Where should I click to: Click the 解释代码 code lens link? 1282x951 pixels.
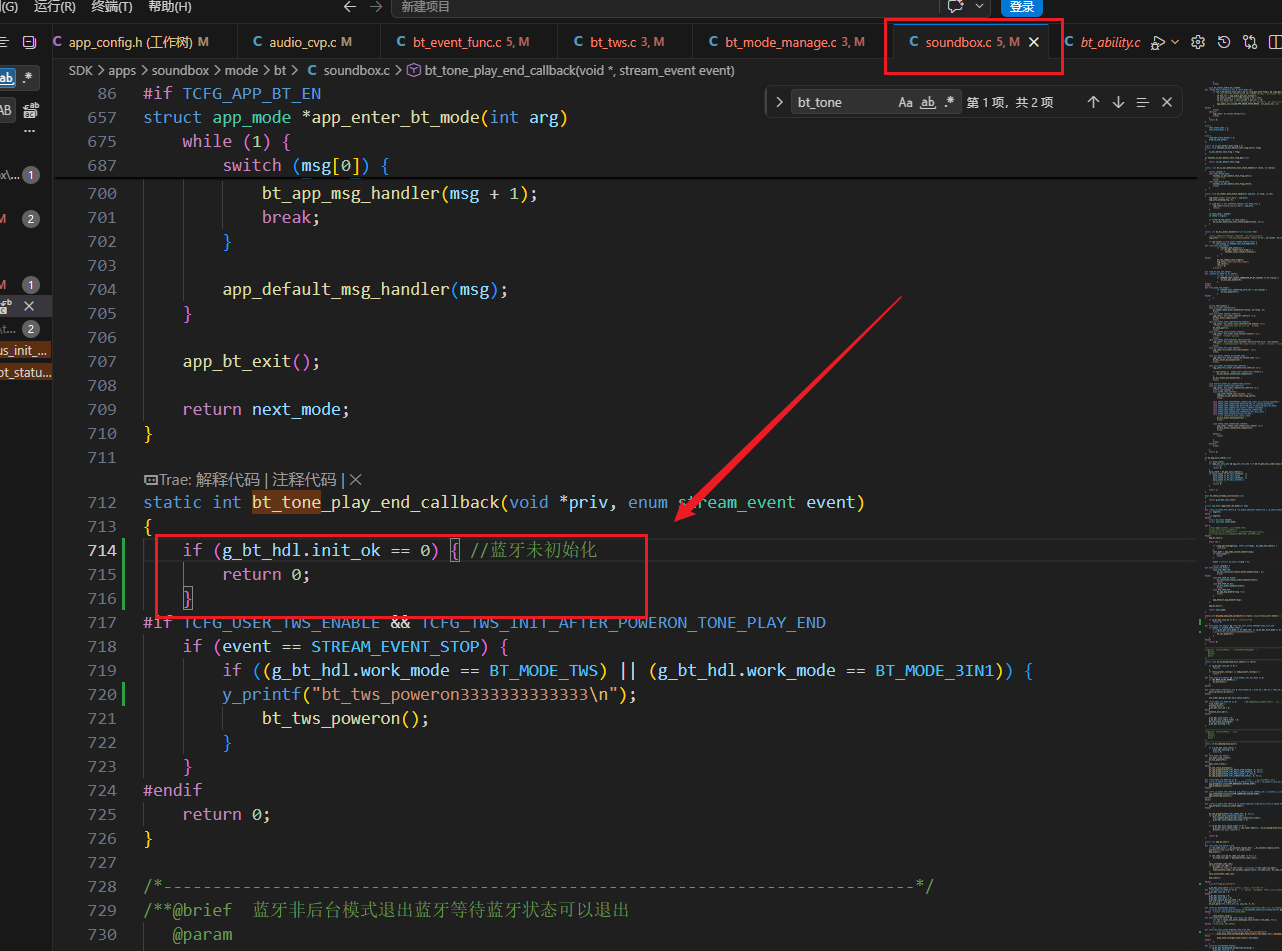pyautogui.click(x=227, y=479)
